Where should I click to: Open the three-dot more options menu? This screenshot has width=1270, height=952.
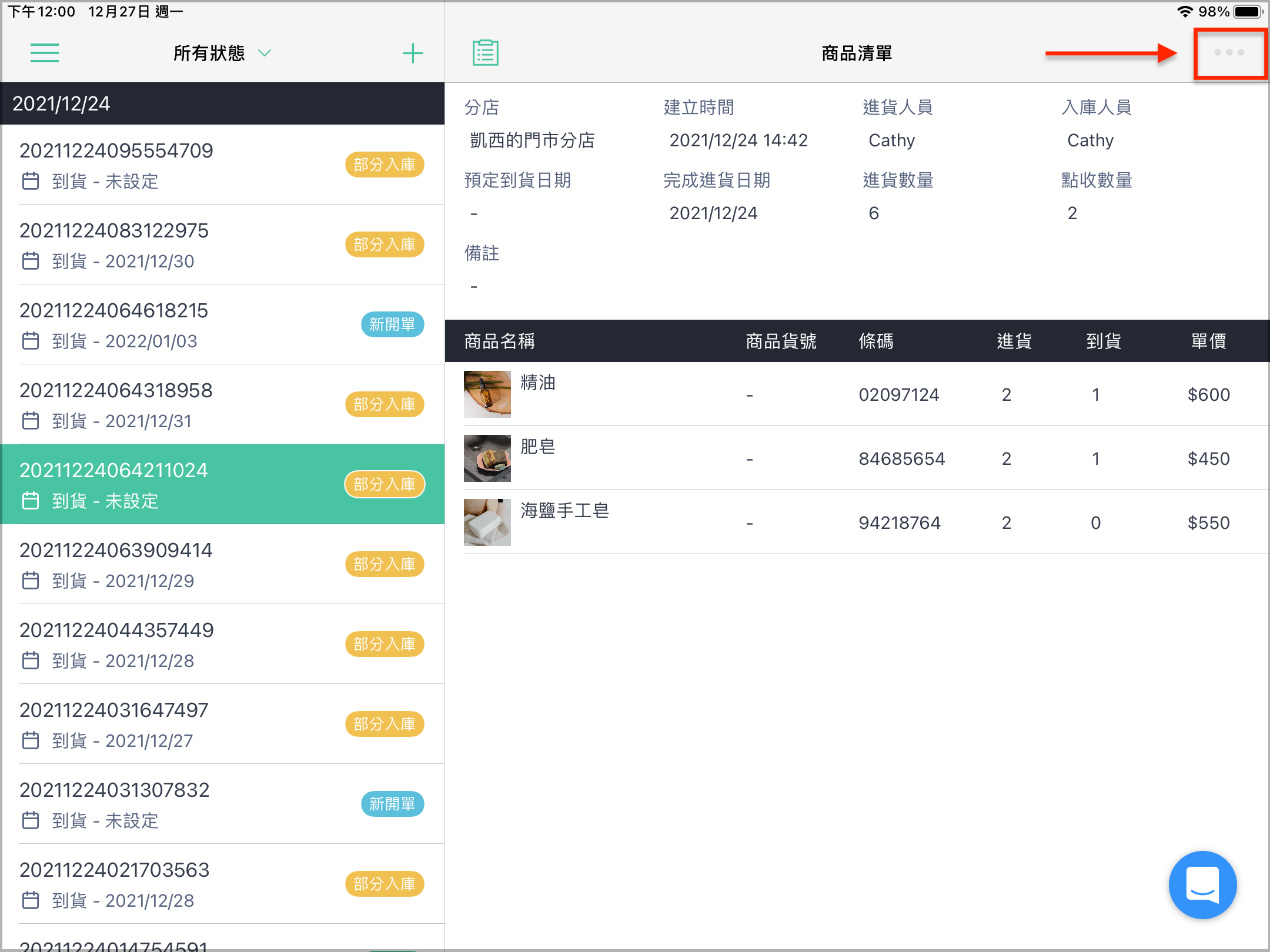1229,53
